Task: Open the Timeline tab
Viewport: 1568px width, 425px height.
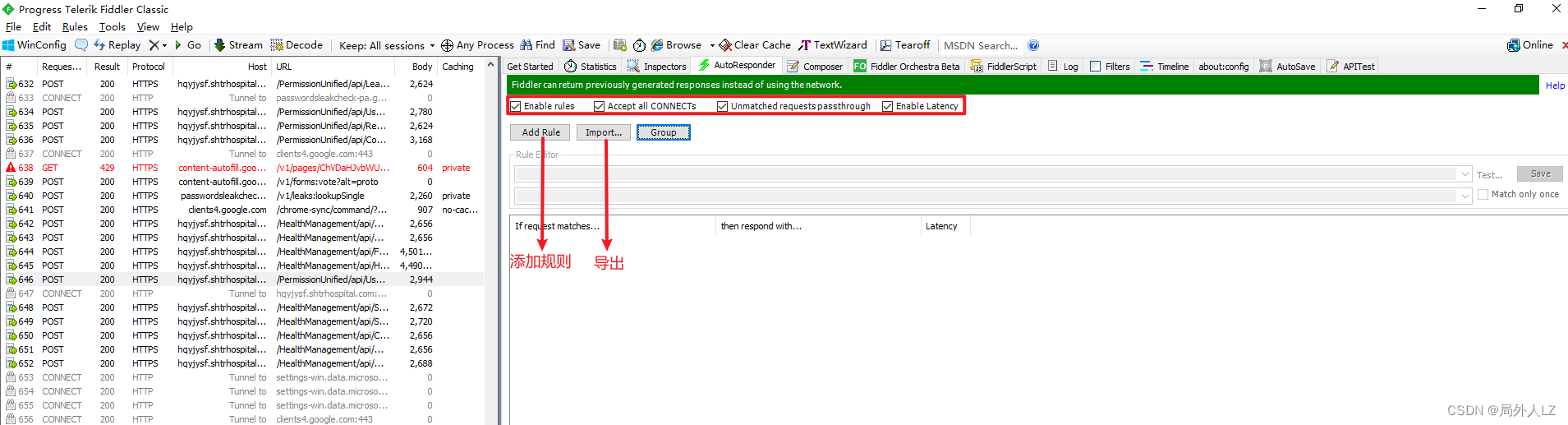Action: click(1164, 67)
